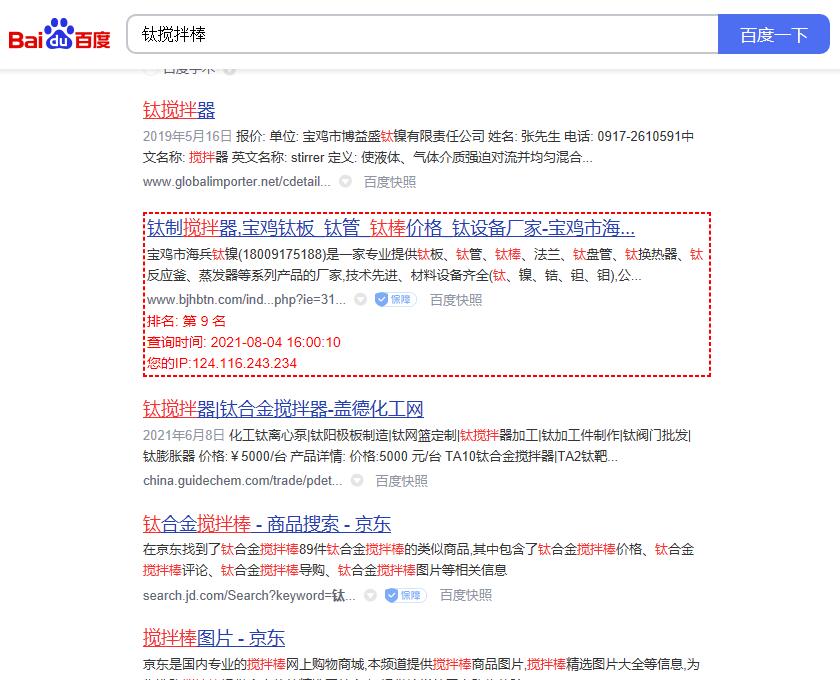Open 钛搅拌器|钛合金搅拌器-盖德化工网 result
The width and height of the screenshot is (840, 680).
pyautogui.click(x=283, y=409)
